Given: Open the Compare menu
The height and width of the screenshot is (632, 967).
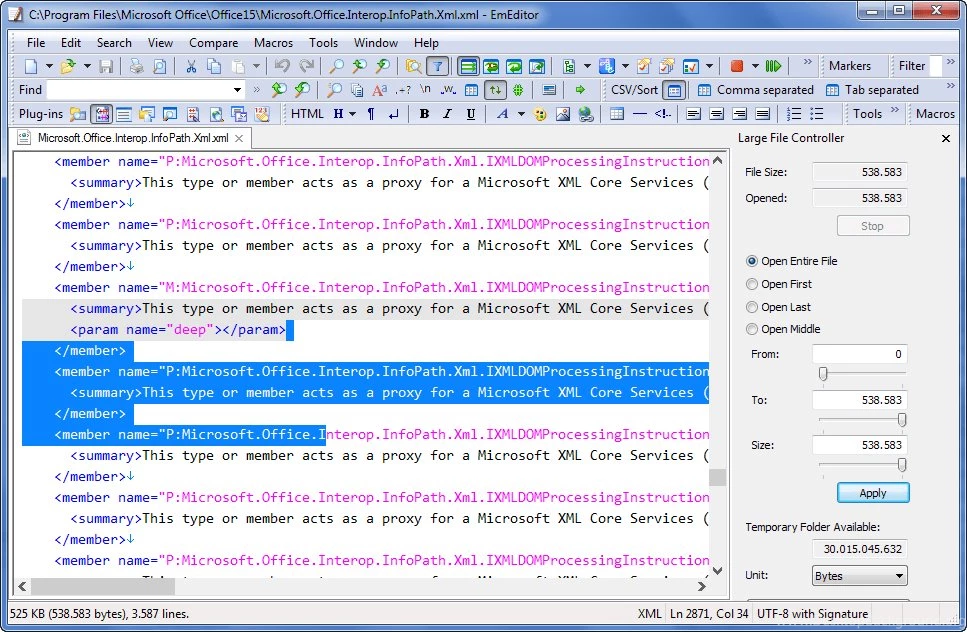Looking at the screenshot, I should point(213,43).
